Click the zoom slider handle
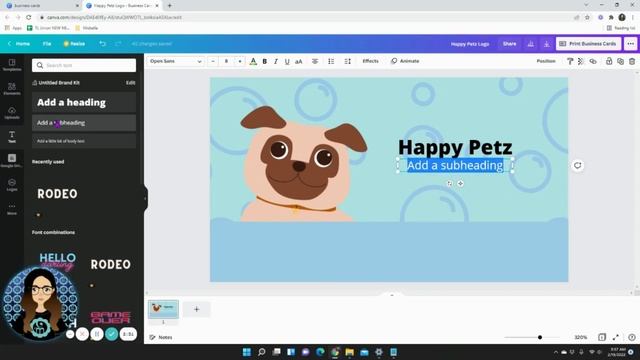Image resolution: width=640 pixels, height=360 pixels. tap(540, 337)
